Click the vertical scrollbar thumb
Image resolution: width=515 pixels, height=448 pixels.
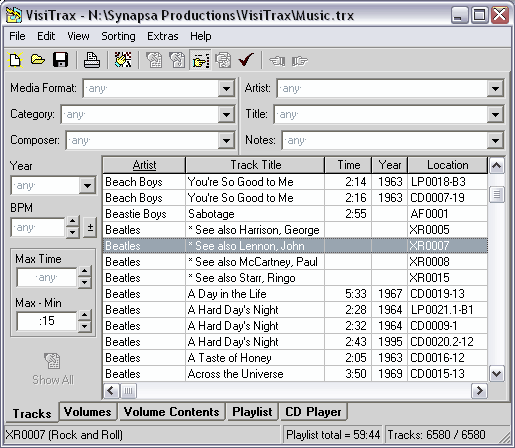click(x=497, y=194)
